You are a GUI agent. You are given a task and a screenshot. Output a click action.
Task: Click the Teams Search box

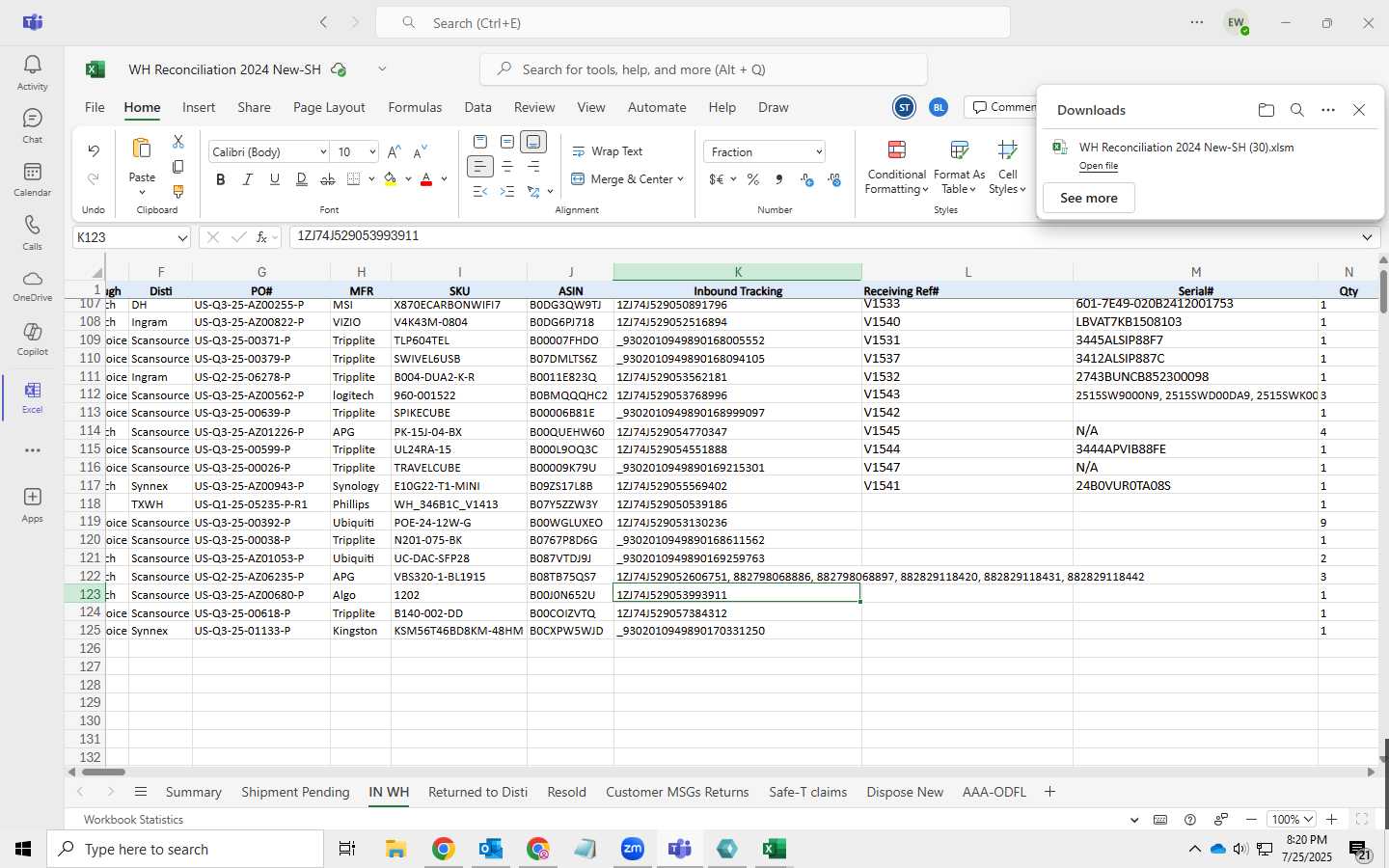click(x=693, y=22)
